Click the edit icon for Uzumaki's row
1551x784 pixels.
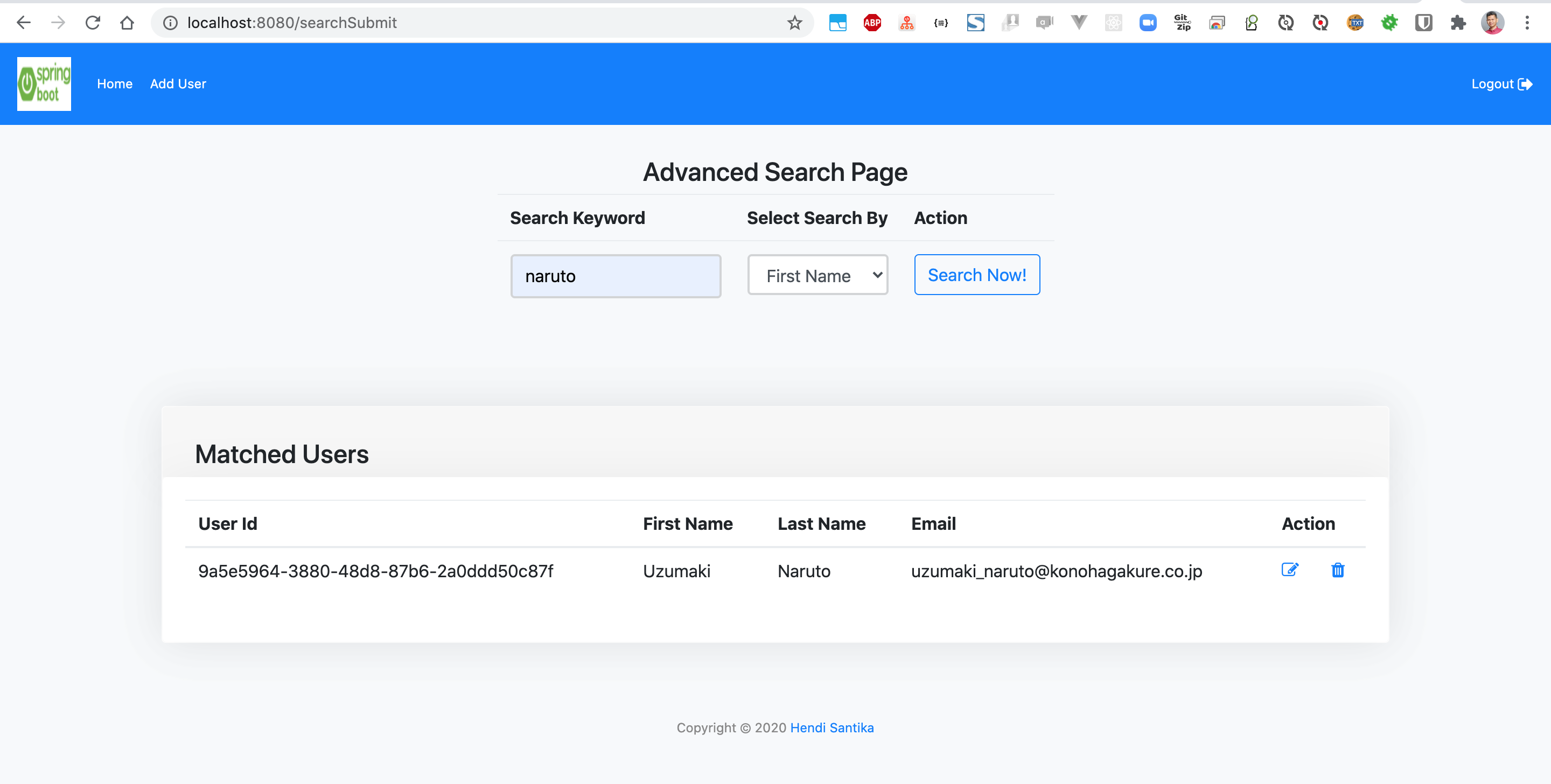click(x=1289, y=570)
